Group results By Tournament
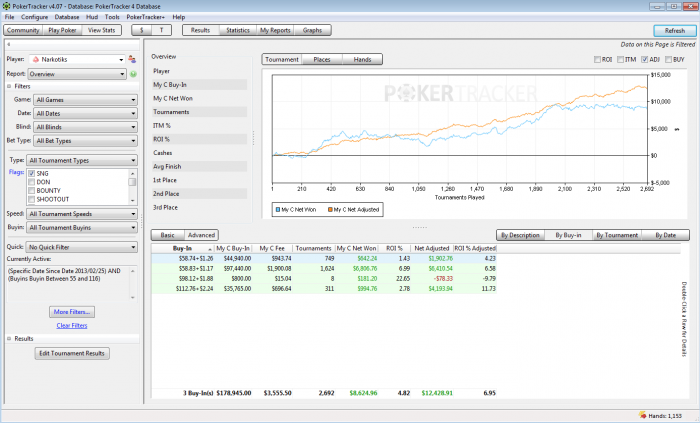Screen dimensions: 700x423 point(617,235)
